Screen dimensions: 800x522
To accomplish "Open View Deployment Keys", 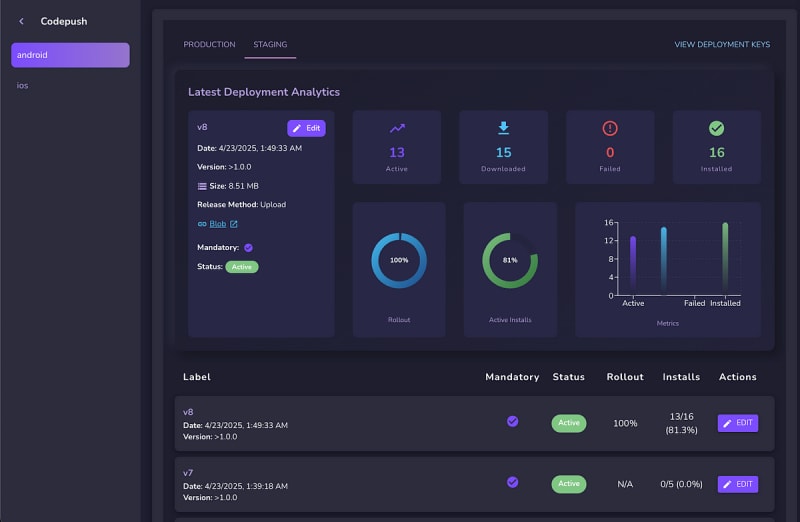I will click(x=722, y=45).
